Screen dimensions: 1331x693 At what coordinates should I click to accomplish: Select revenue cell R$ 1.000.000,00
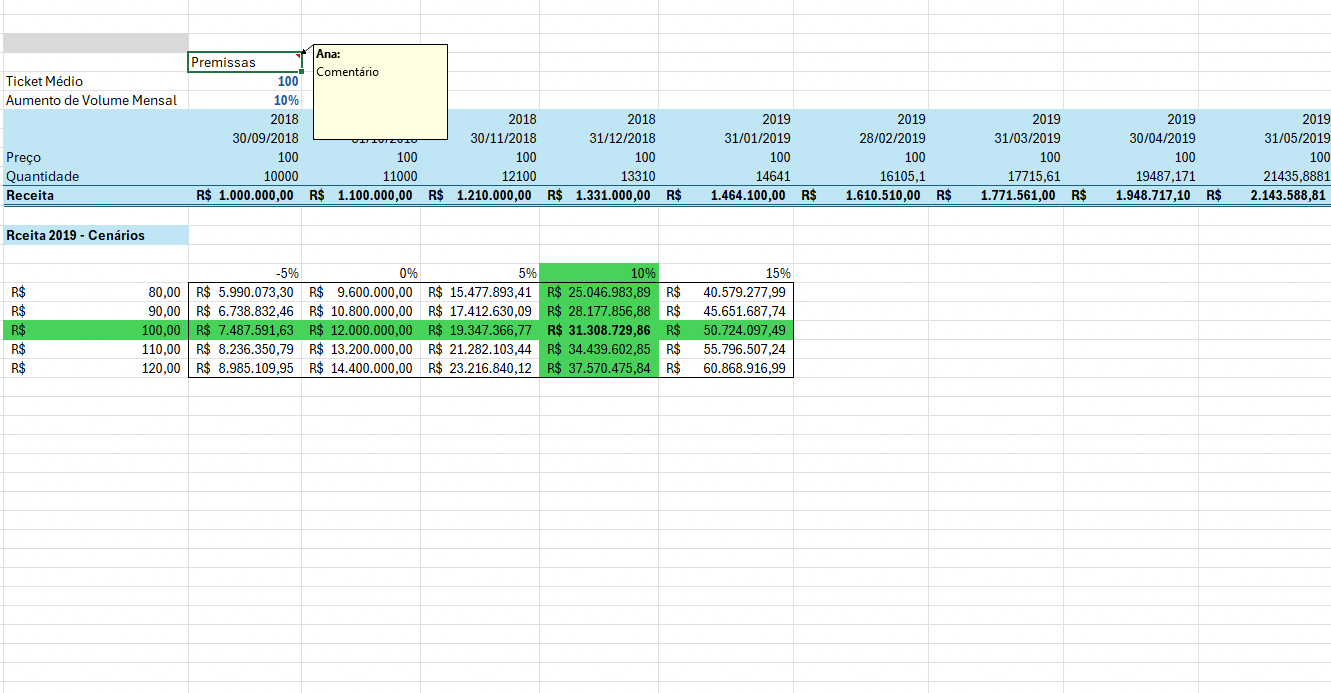pos(245,195)
